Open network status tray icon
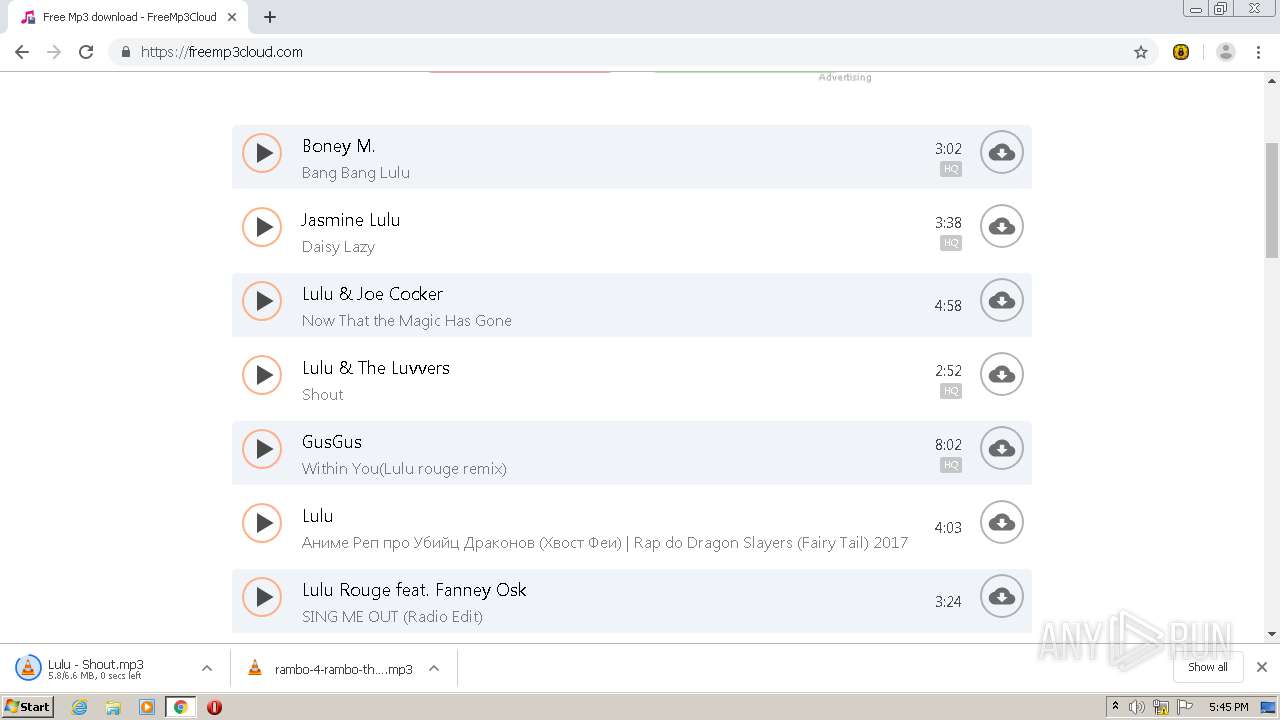This screenshot has width=1280, height=720. pos(1161,707)
